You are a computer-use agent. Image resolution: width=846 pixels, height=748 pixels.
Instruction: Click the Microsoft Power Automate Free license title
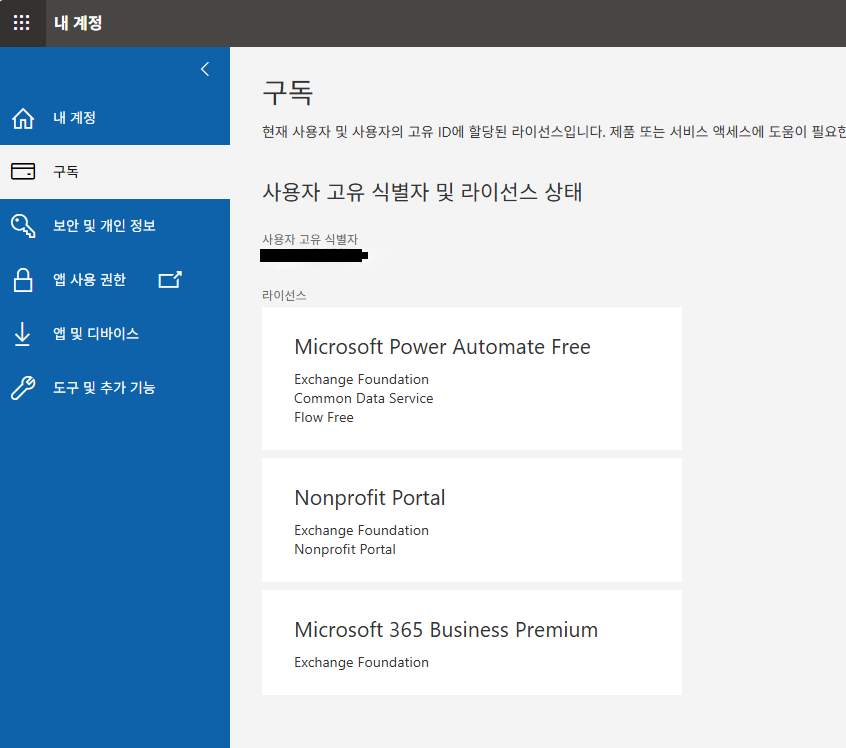coord(442,346)
